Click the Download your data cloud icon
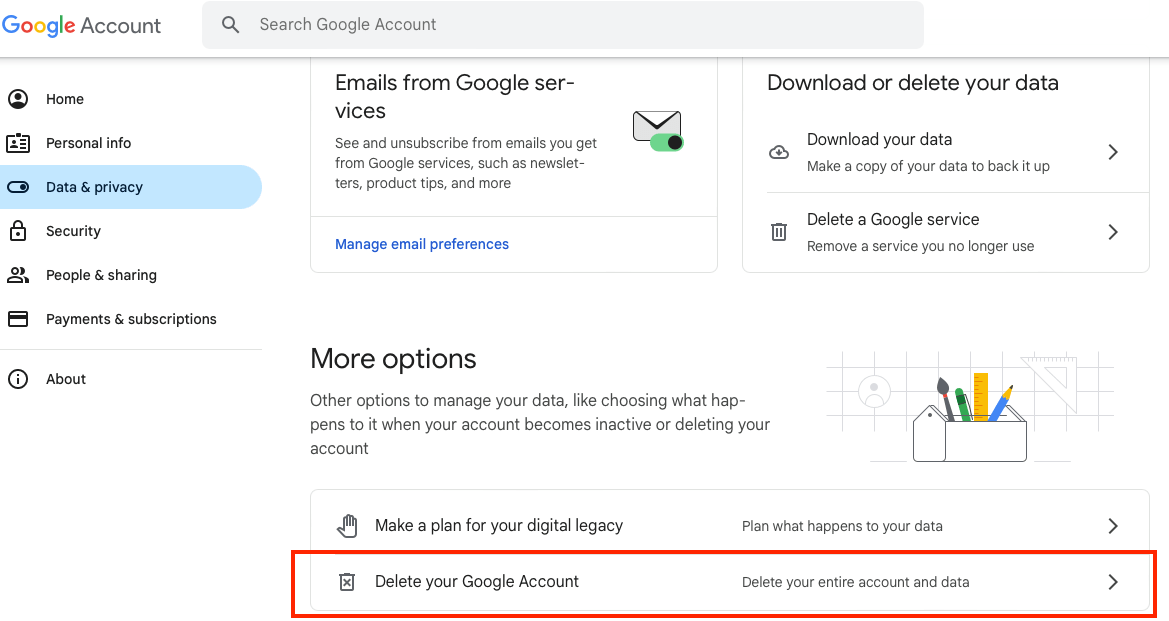 (779, 152)
